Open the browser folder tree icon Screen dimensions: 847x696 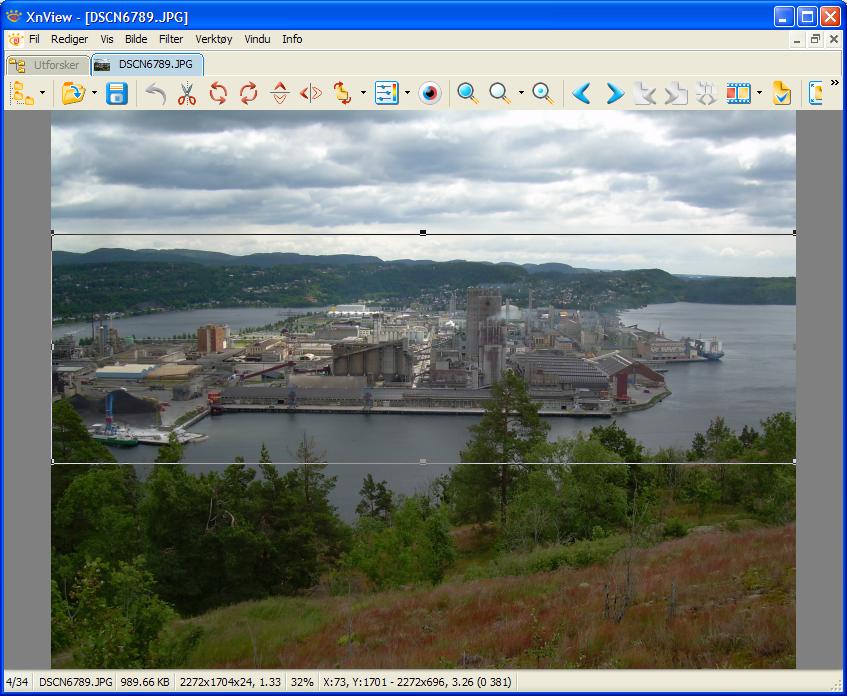(x=23, y=93)
